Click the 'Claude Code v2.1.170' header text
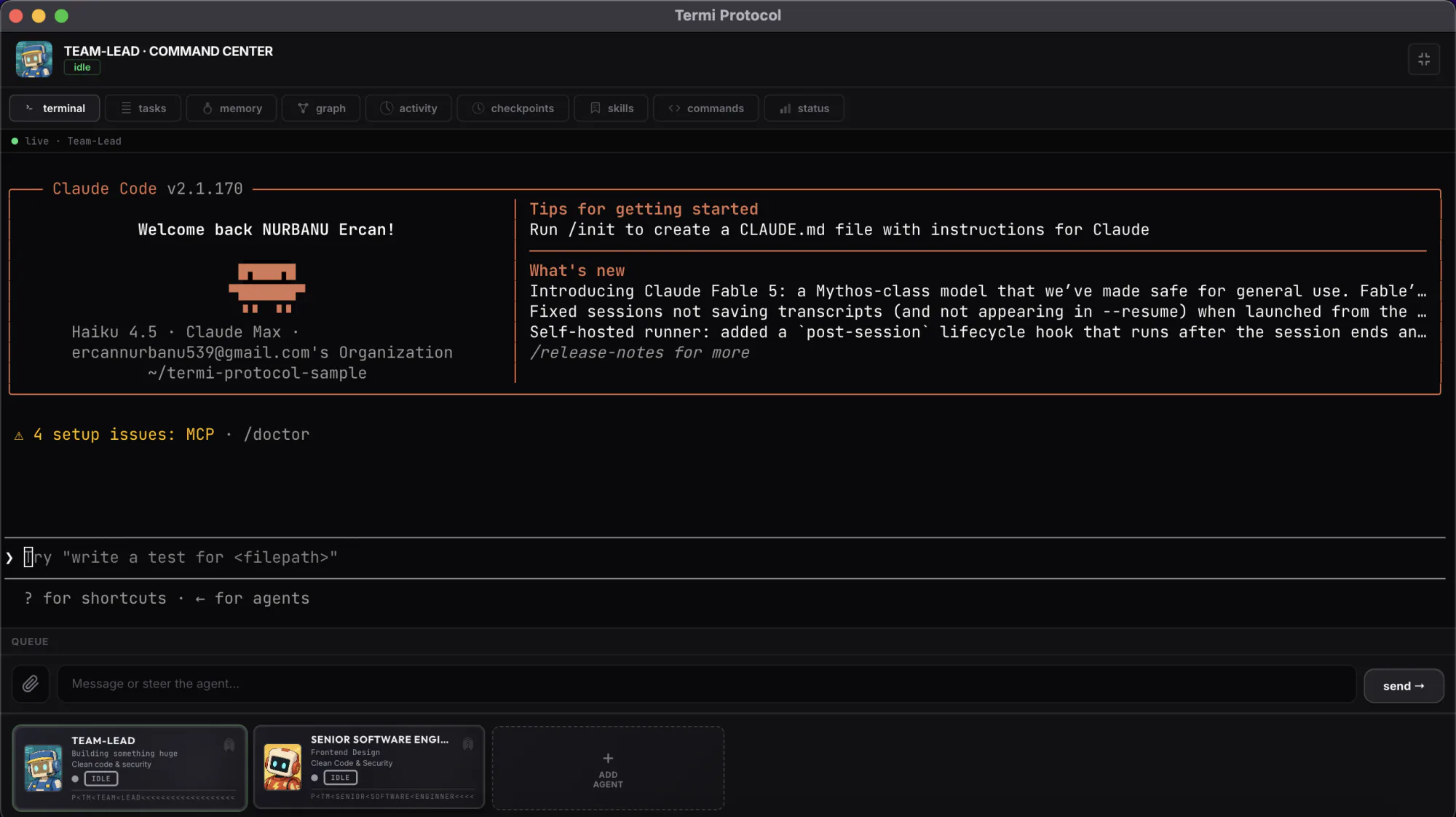The height and width of the screenshot is (817, 1456). [x=148, y=189]
